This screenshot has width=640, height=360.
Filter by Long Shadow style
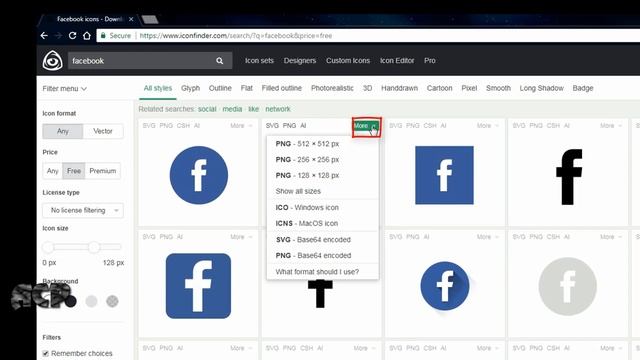click(x=541, y=88)
